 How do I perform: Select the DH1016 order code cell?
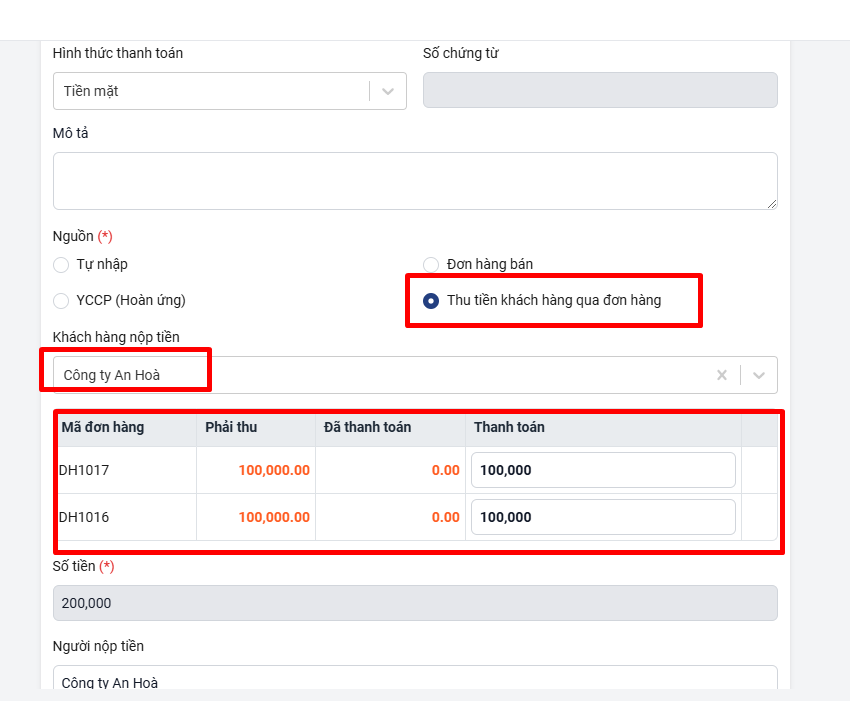84,517
